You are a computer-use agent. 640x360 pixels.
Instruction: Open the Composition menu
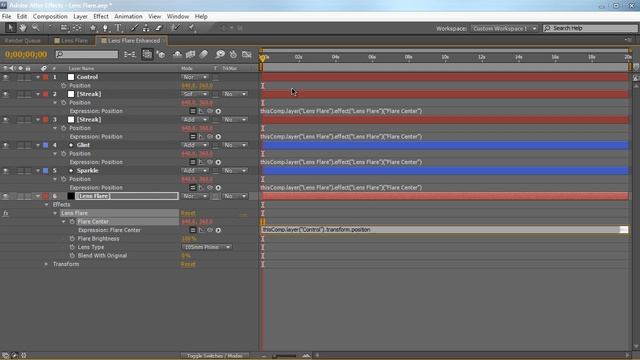[x=50, y=16]
